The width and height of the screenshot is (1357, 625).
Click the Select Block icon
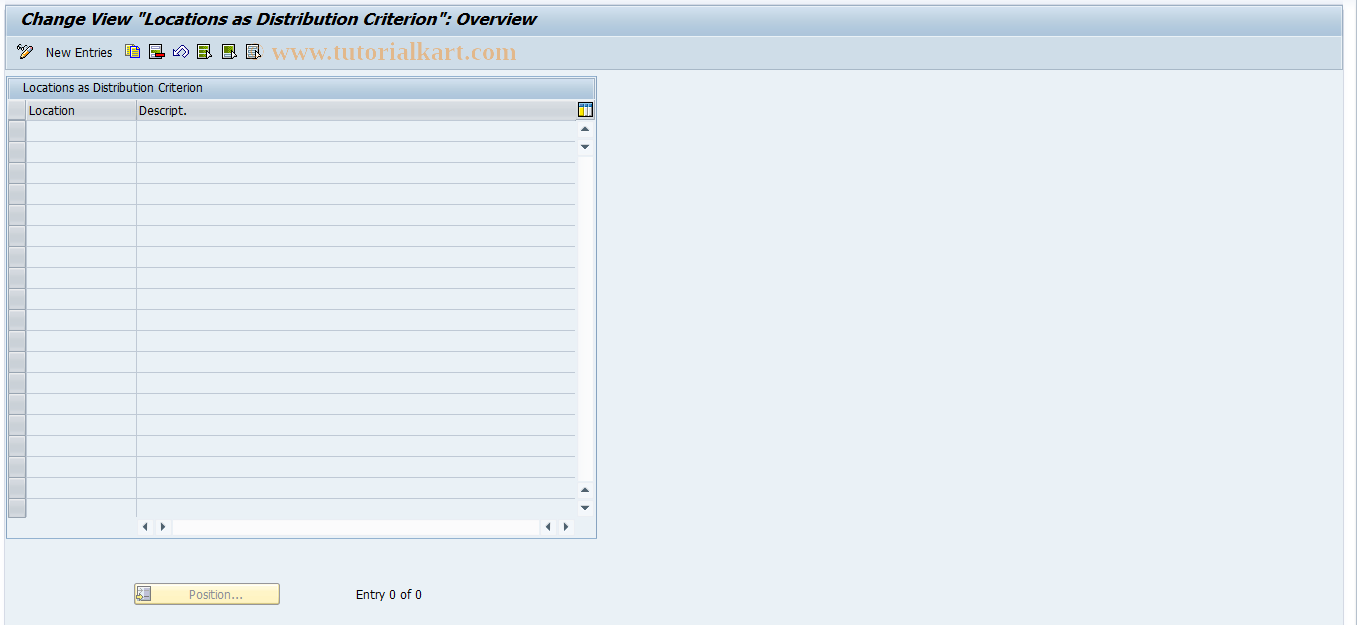coord(229,52)
